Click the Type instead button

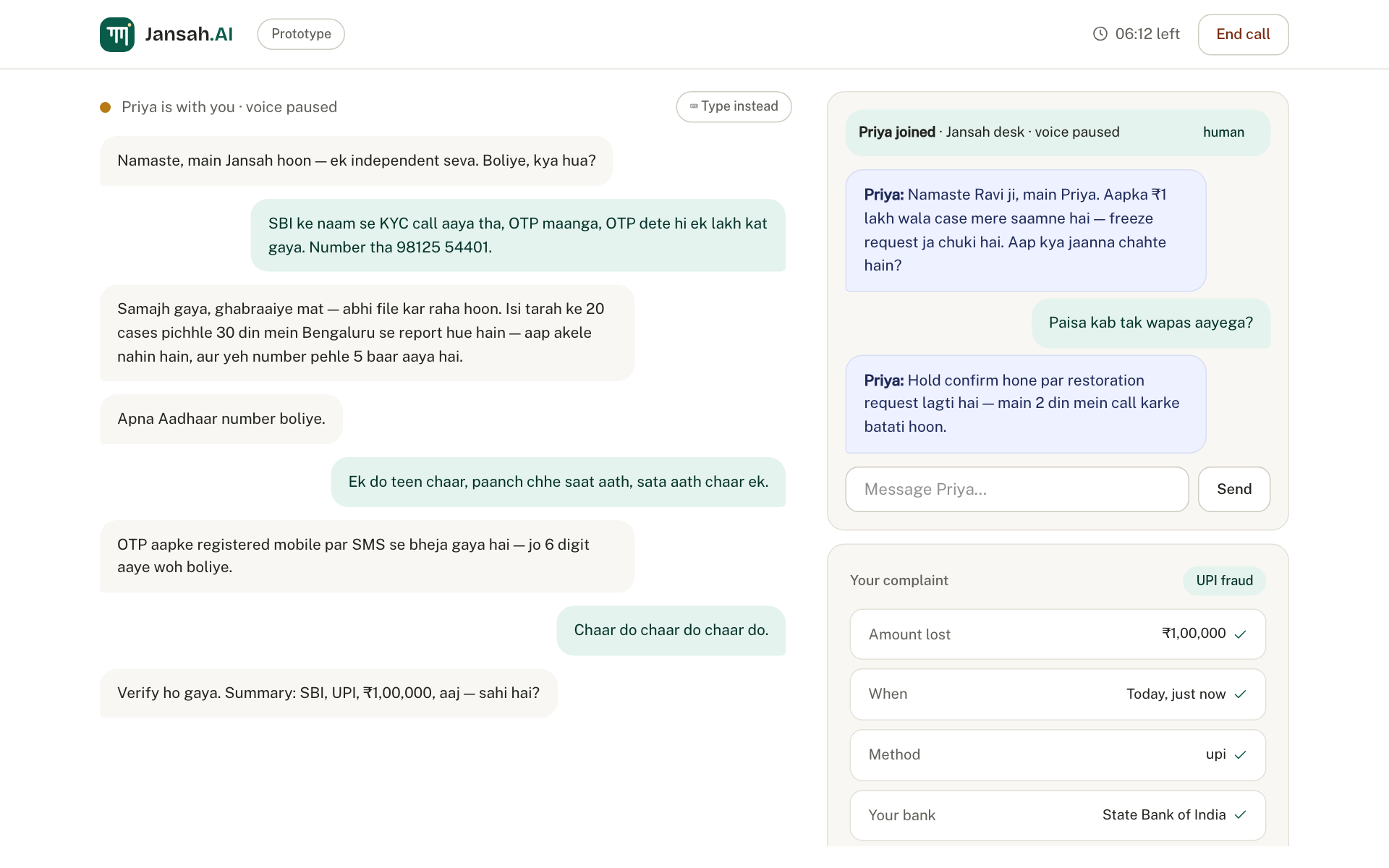(734, 106)
